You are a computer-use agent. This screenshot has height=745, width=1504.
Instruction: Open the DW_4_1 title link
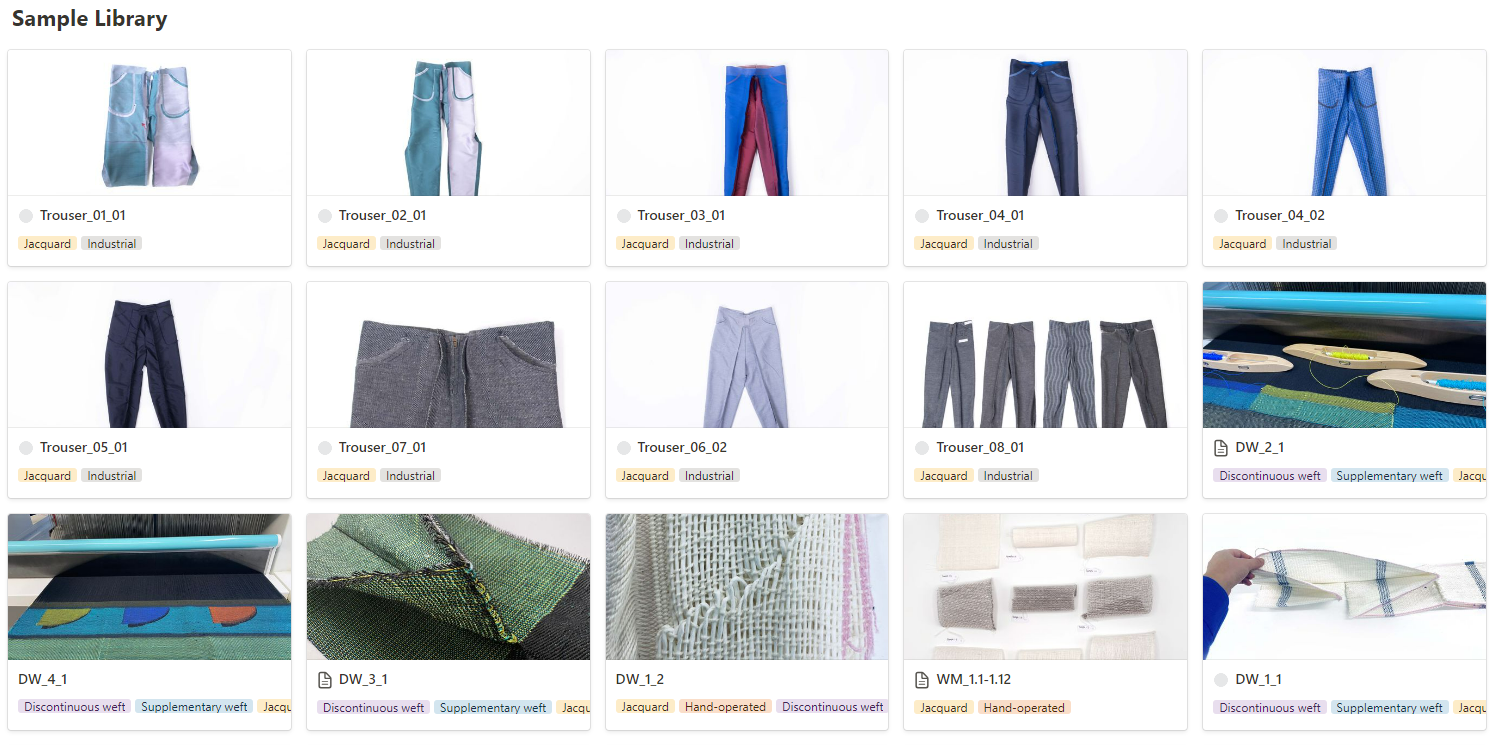tap(42, 680)
